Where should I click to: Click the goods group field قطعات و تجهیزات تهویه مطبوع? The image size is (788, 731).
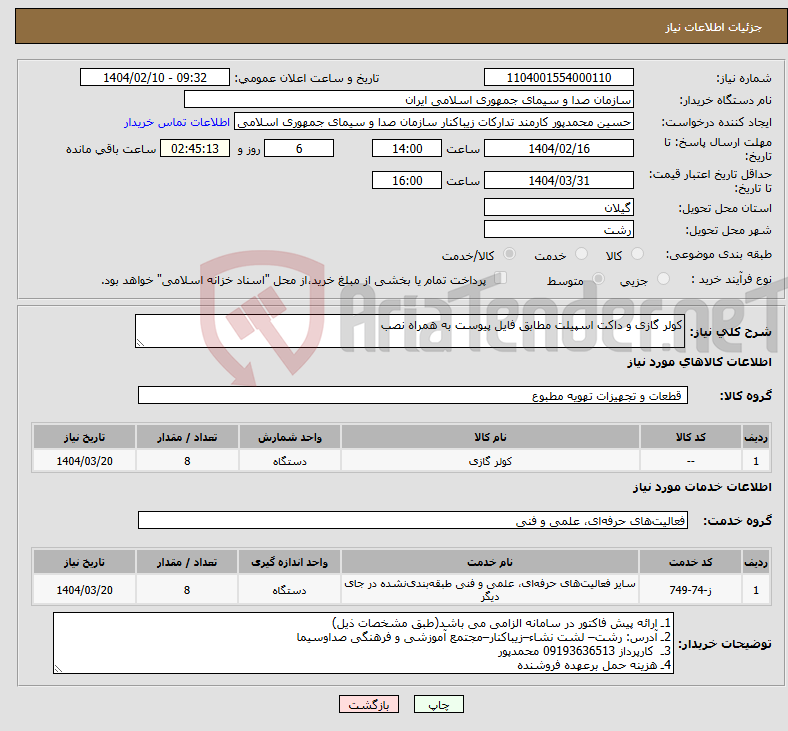click(413, 395)
